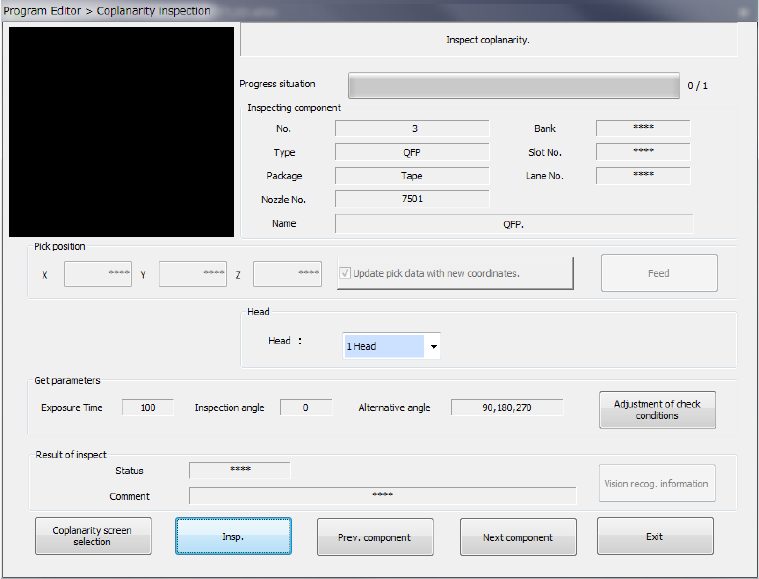759x579 pixels.
Task: Click the Progress situation bar
Action: (513, 85)
